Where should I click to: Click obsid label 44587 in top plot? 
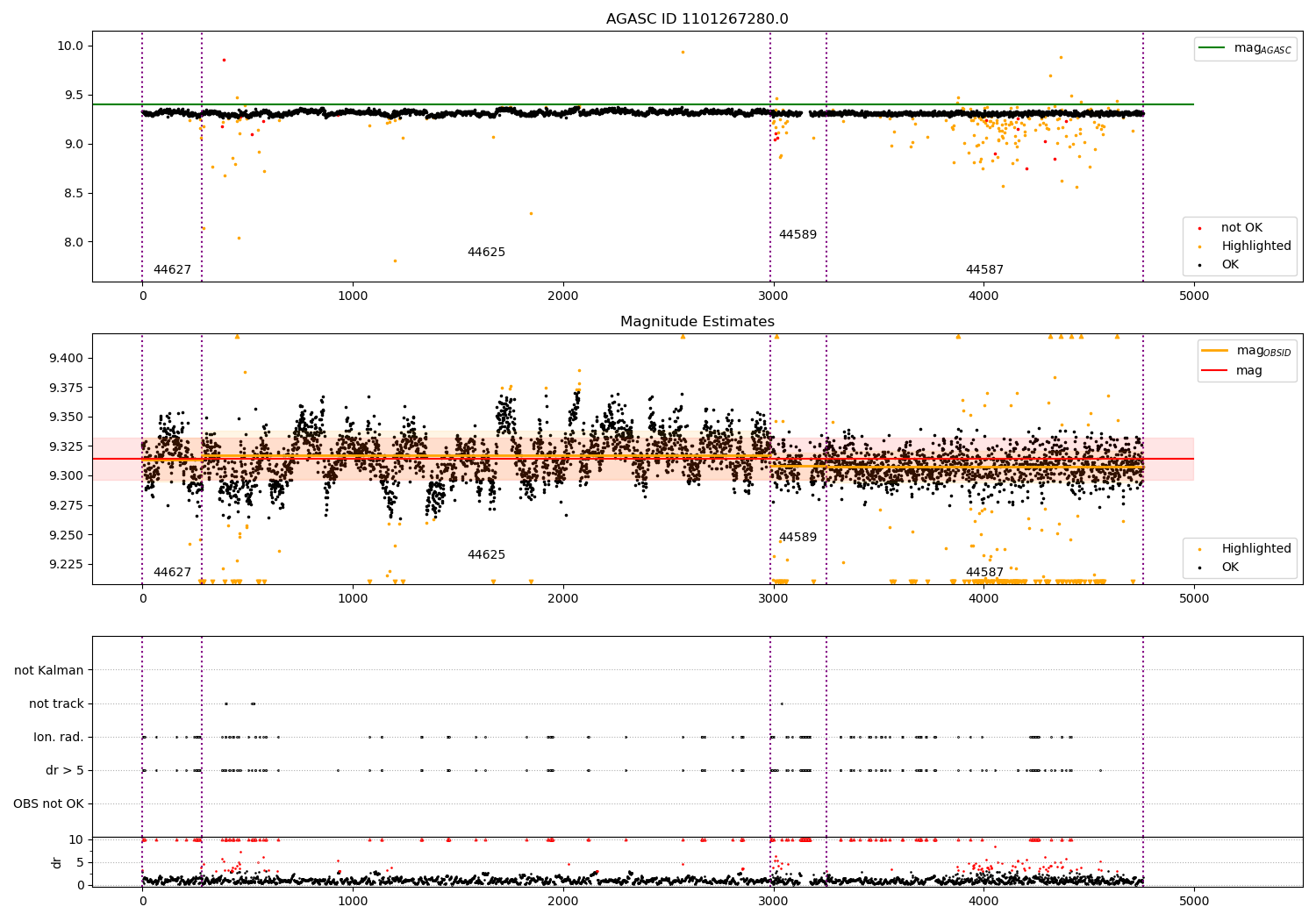click(x=984, y=270)
